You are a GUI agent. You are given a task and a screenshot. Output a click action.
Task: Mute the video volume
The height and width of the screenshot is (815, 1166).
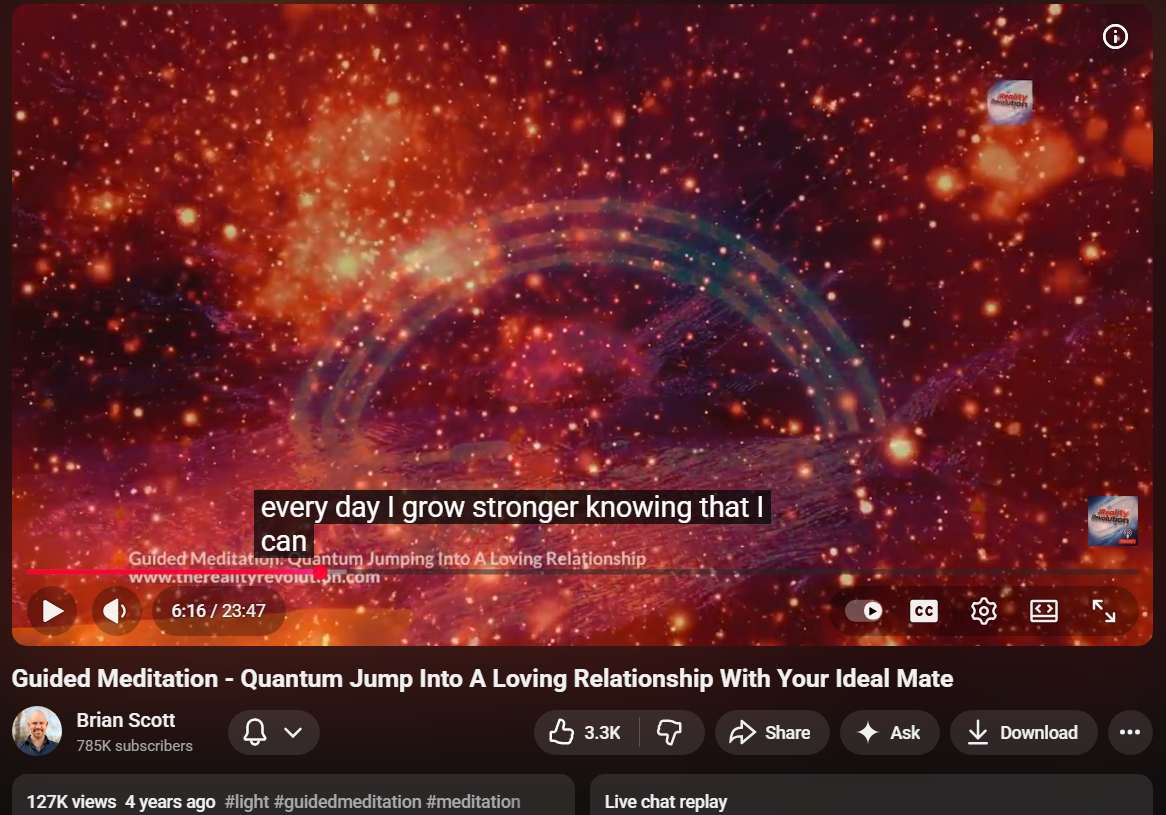tap(116, 611)
